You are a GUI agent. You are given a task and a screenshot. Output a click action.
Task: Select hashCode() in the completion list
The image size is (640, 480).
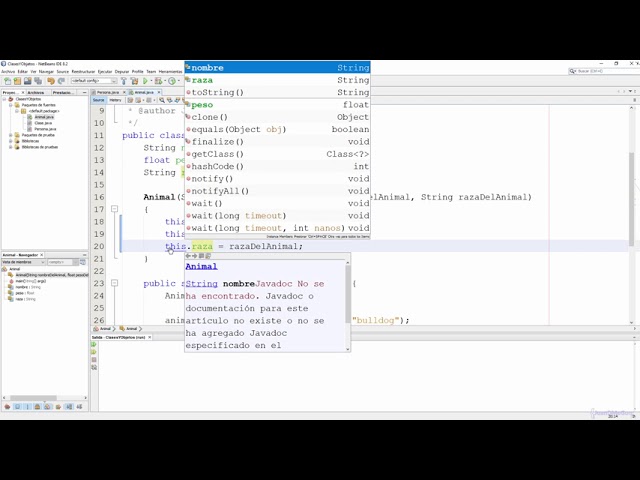pyautogui.click(x=278, y=167)
